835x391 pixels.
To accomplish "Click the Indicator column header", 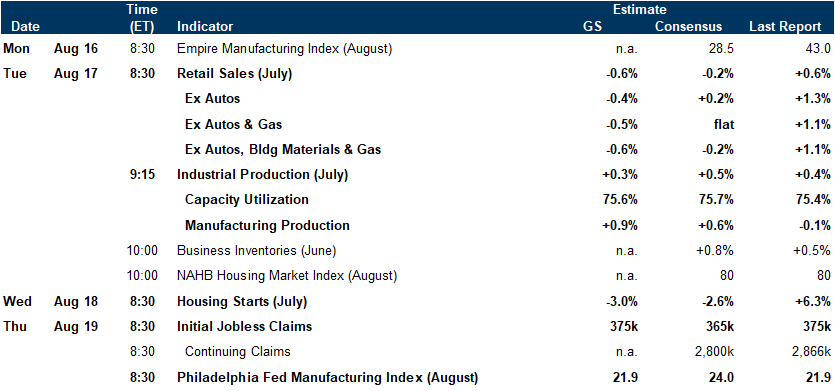I will pyautogui.click(x=204, y=27).
